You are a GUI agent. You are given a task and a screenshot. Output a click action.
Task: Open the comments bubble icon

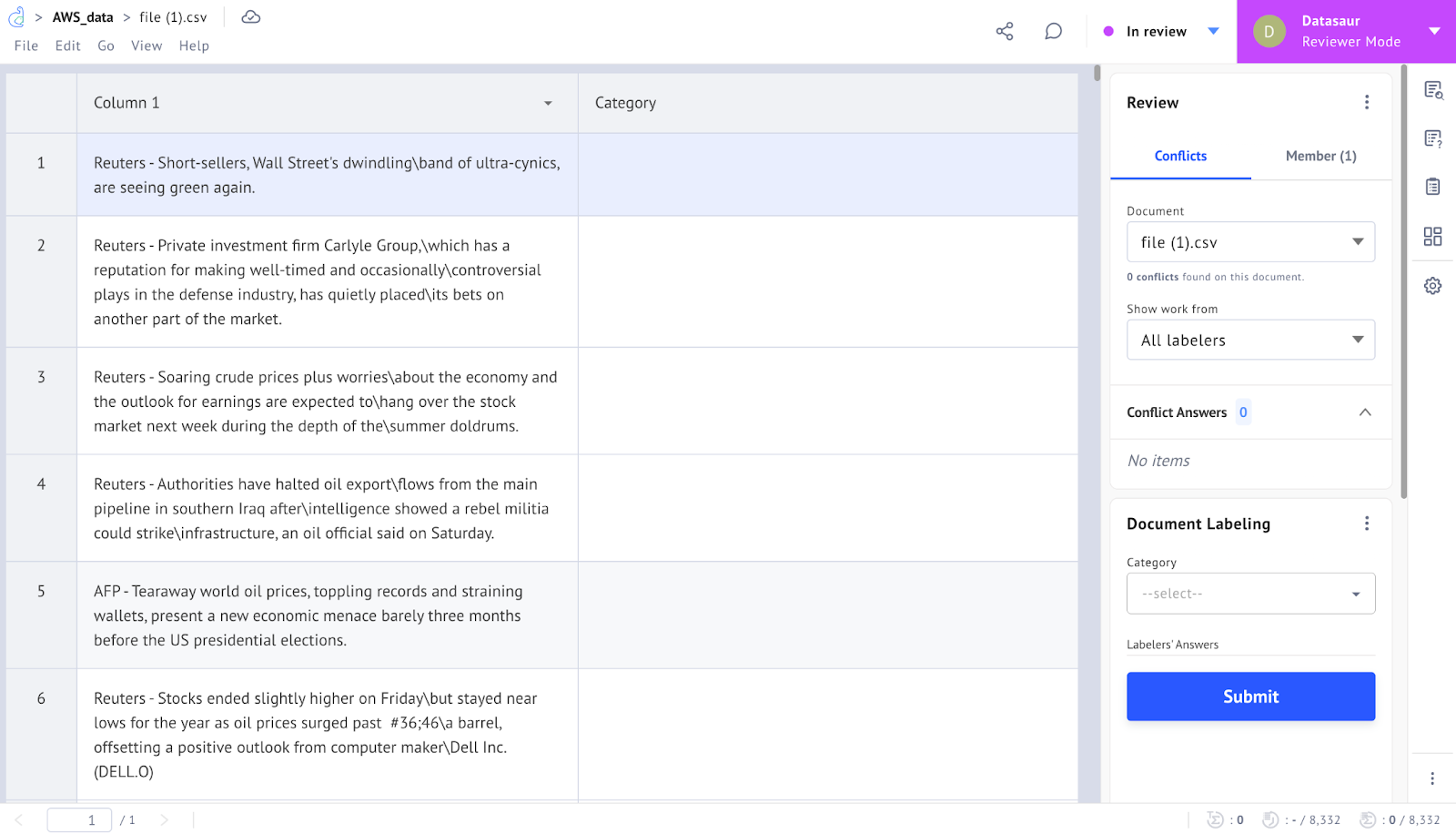[1053, 30]
